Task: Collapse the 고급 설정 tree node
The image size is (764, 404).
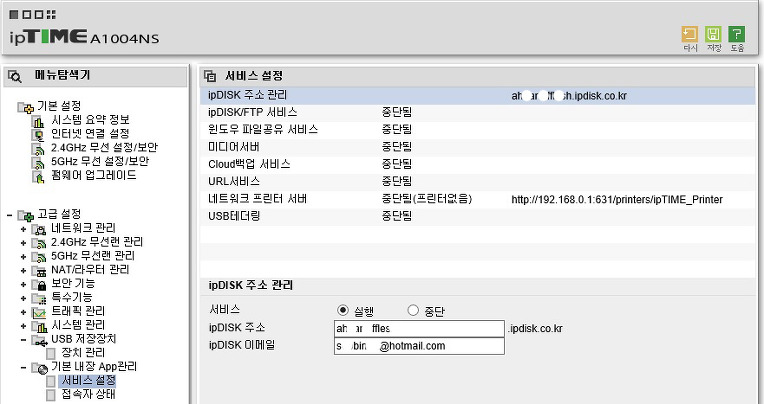Action: point(10,215)
